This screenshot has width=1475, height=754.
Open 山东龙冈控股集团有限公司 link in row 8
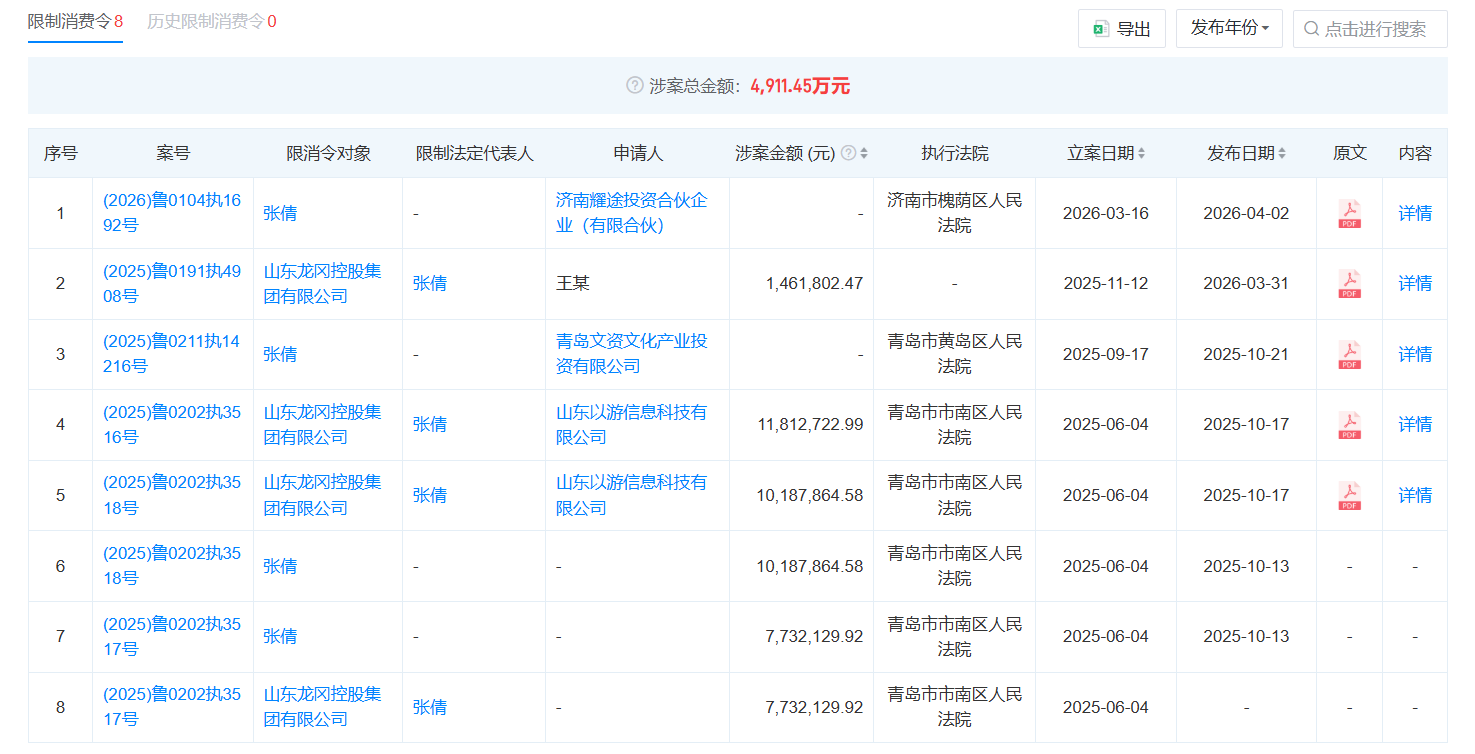tap(322, 707)
